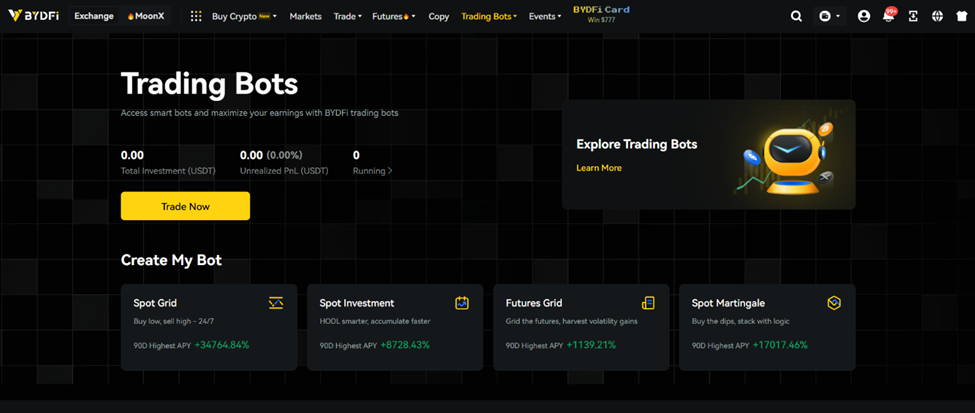This screenshot has width=975, height=413.
Task: Click the BYDFi logo
Action: click(34, 16)
